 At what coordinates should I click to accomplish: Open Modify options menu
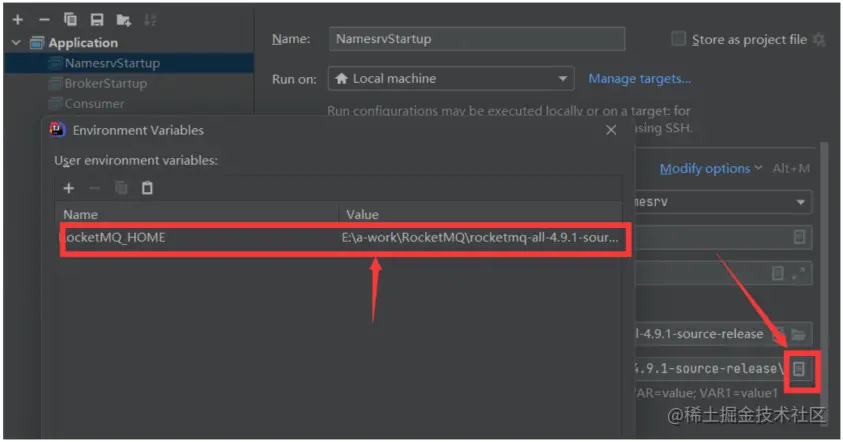click(710, 169)
